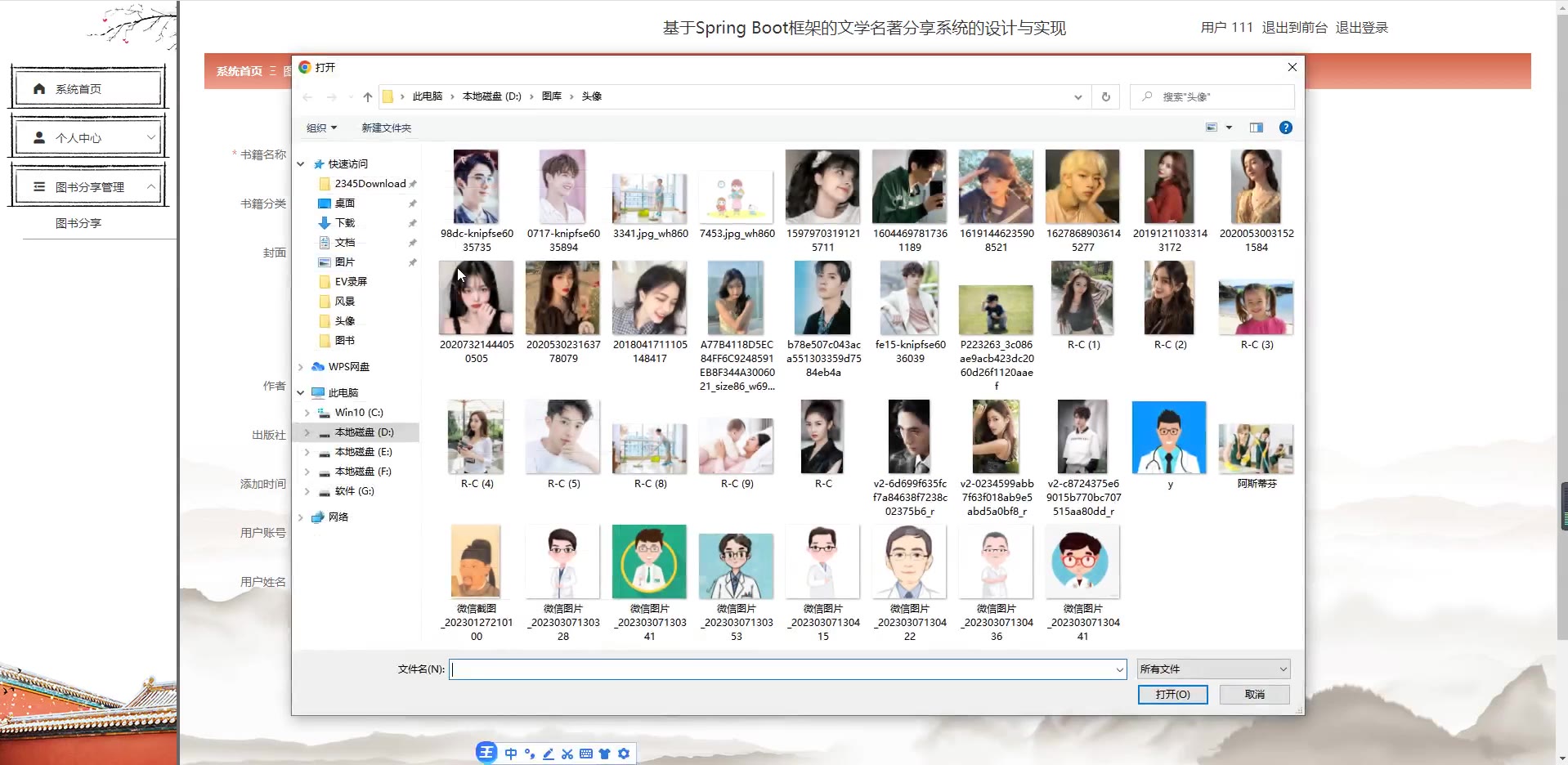Screen dimensions: 1568x765
Task: Expand the 网络 tree node
Action: tap(301, 517)
